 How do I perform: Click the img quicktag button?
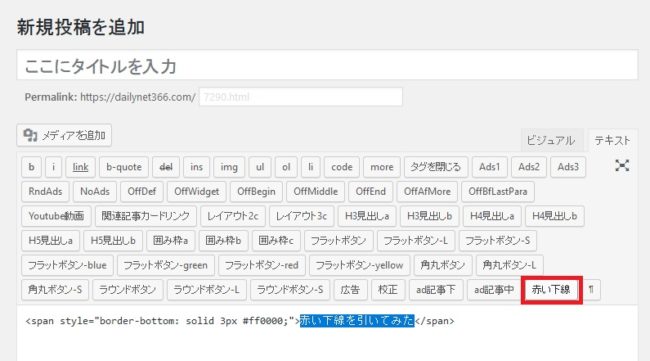point(229,167)
